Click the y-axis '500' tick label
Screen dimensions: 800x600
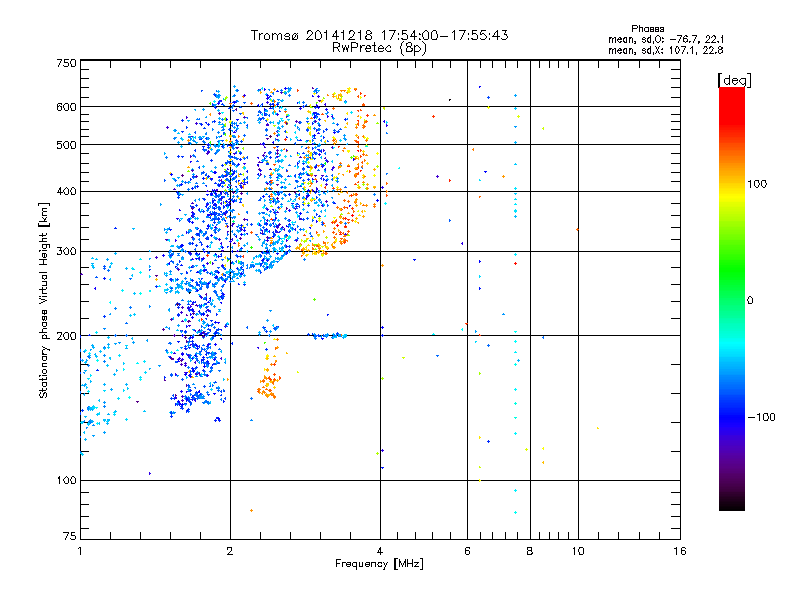tap(66, 145)
